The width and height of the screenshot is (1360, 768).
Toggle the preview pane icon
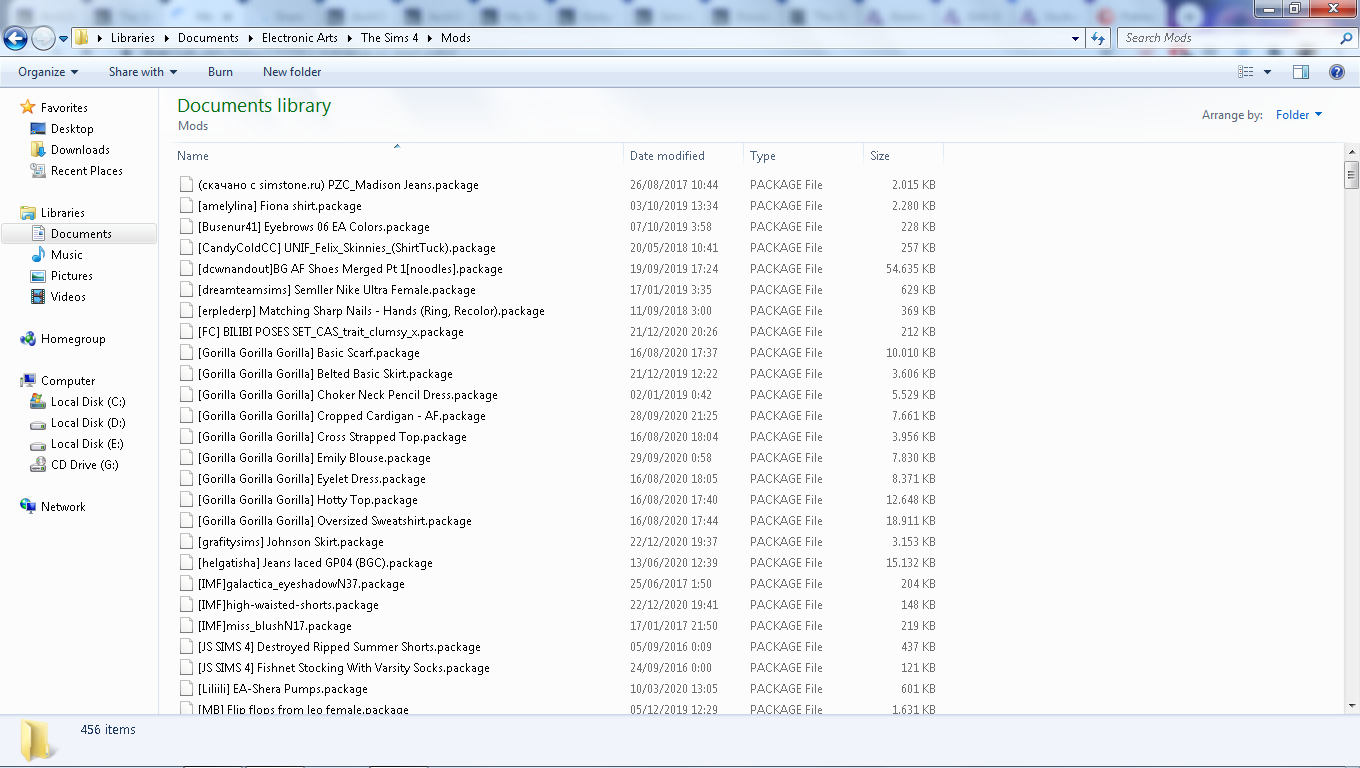(1300, 72)
